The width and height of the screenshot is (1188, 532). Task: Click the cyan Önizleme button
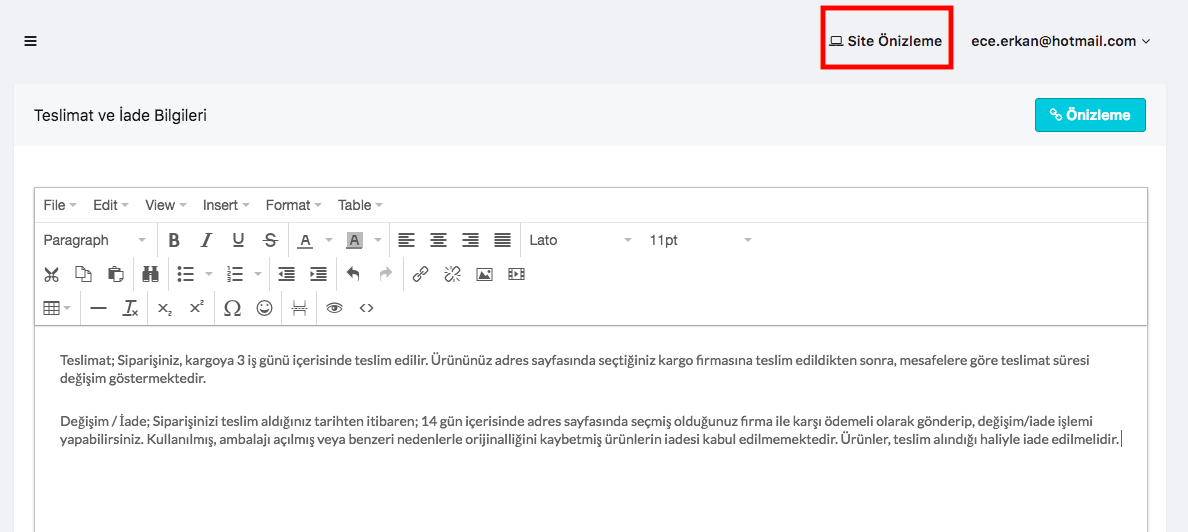pos(1090,115)
